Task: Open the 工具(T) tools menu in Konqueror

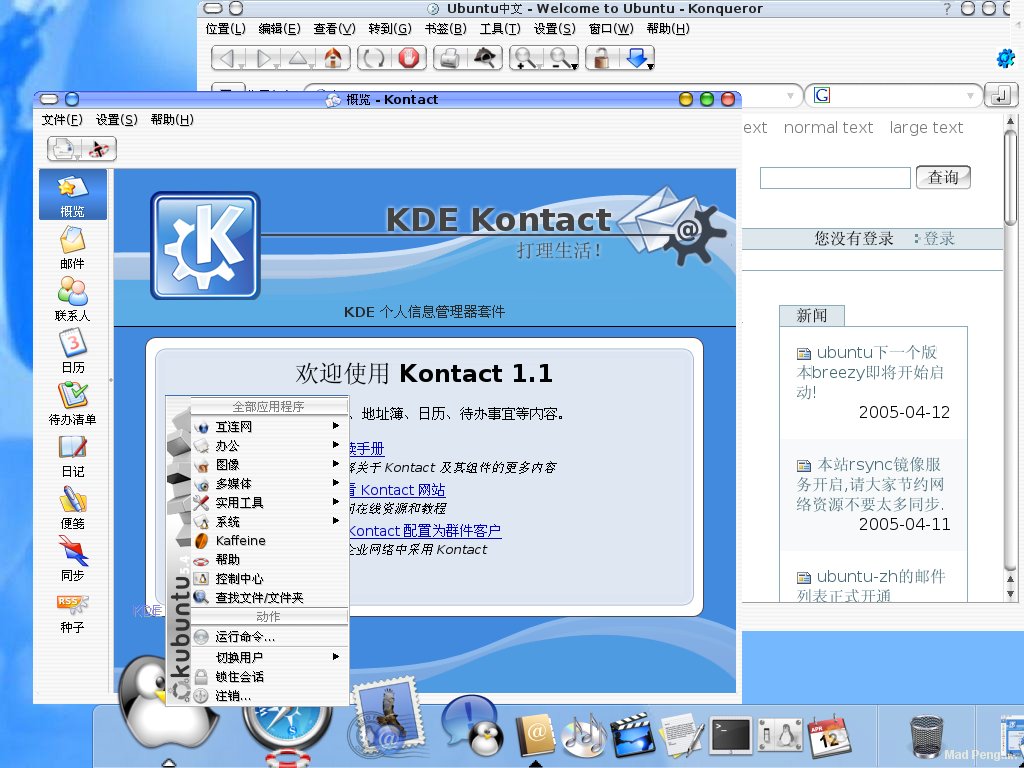Action: tap(500, 29)
